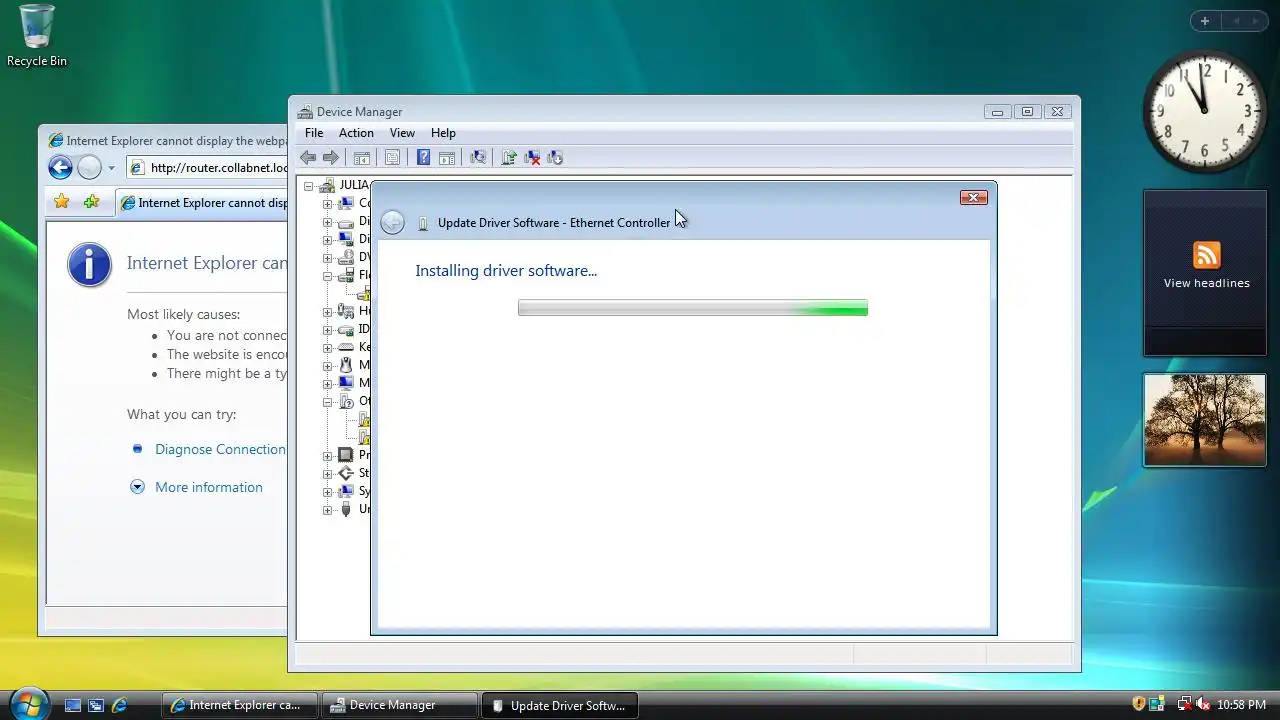Toggle the console tree toolbar icon in Device Manager
This screenshot has width=1280, height=720.
[362, 158]
